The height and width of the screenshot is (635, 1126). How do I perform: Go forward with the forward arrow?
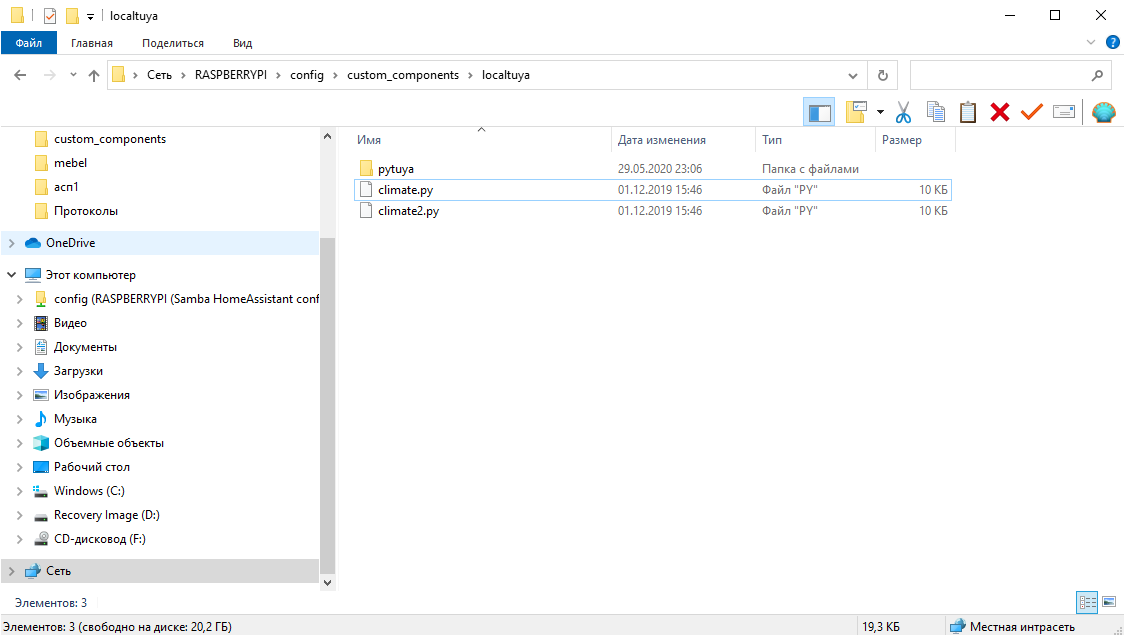[50, 75]
